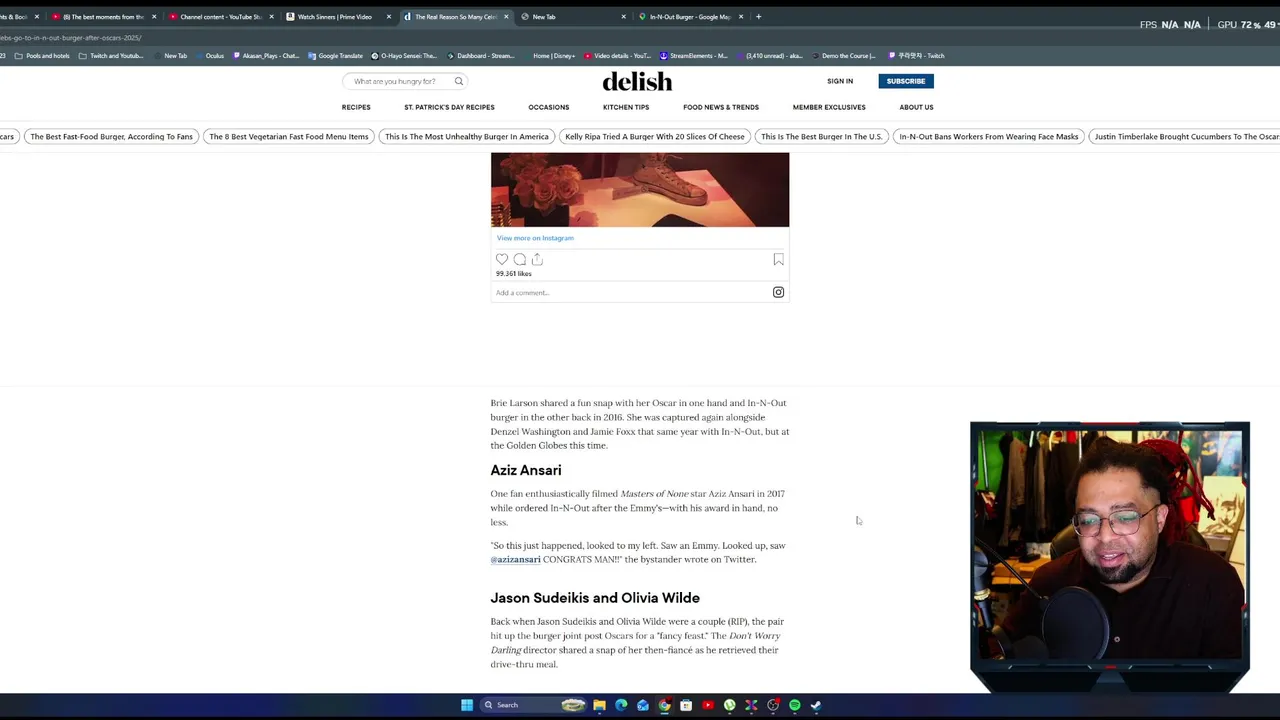Open the KITCHEN TIPS menu
The image size is (1280, 720).
pyautogui.click(x=626, y=107)
